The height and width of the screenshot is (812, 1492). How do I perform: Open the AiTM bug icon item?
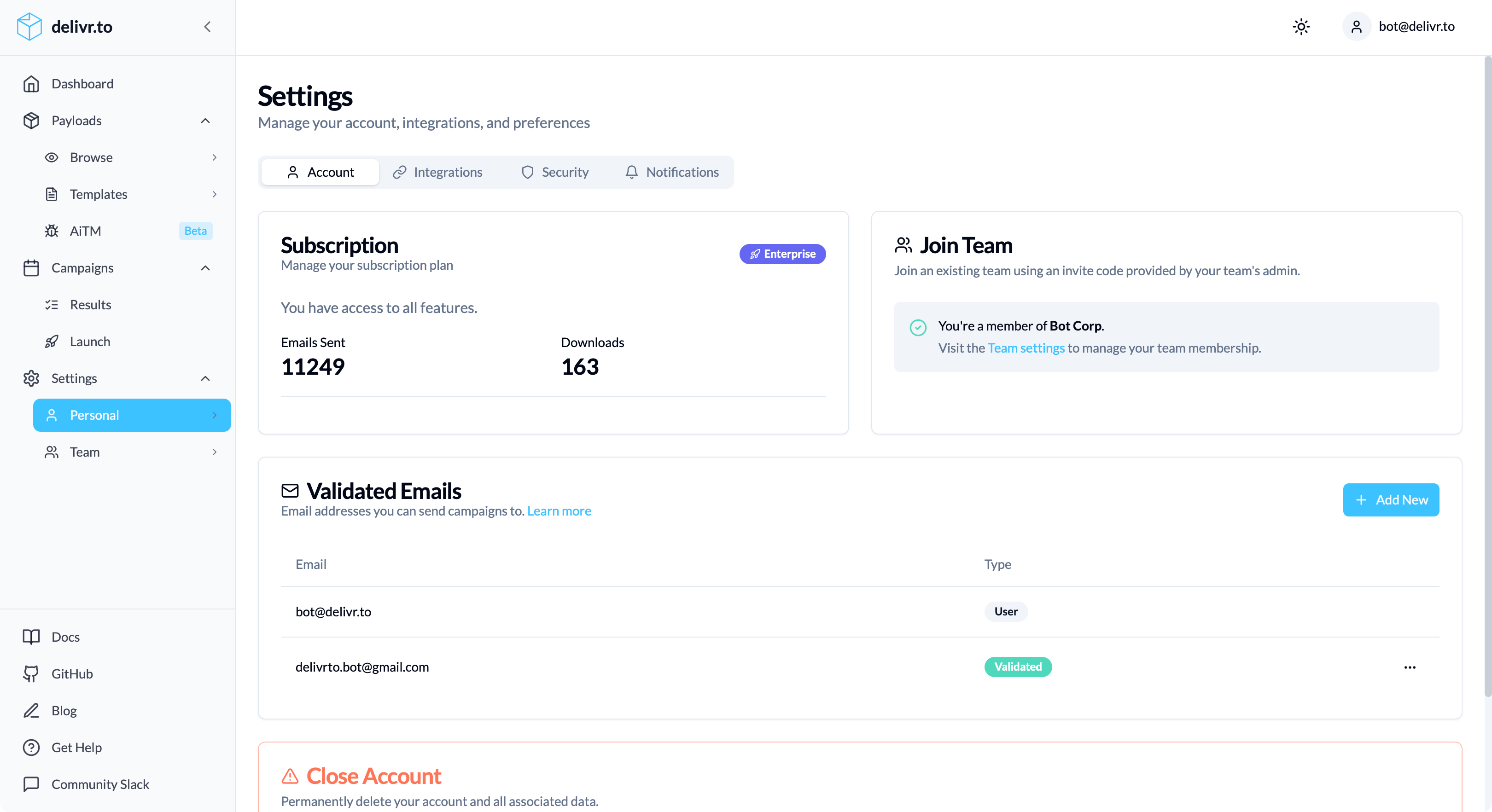click(52, 231)
